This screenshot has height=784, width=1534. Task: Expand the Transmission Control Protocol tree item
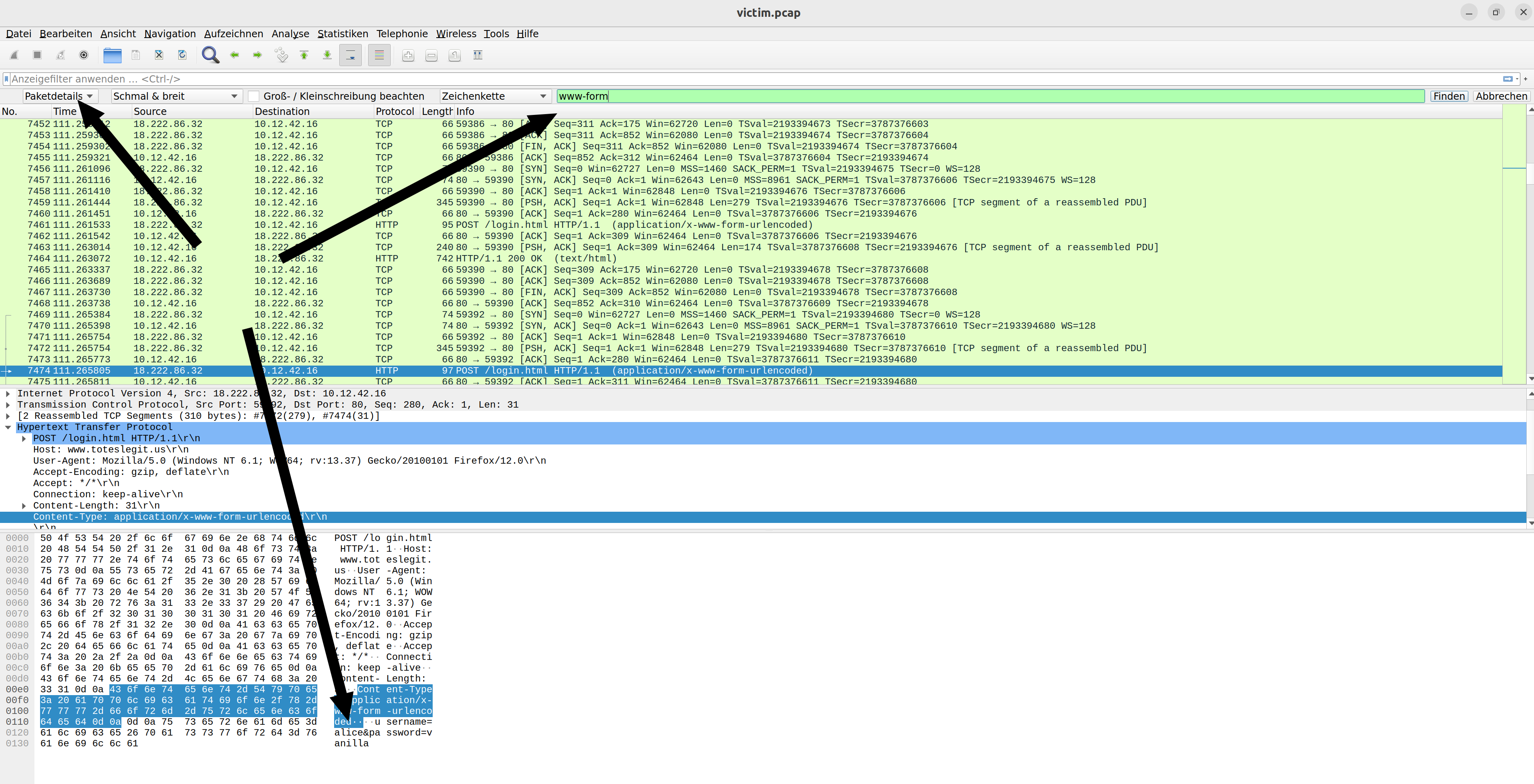click(8, 405)
